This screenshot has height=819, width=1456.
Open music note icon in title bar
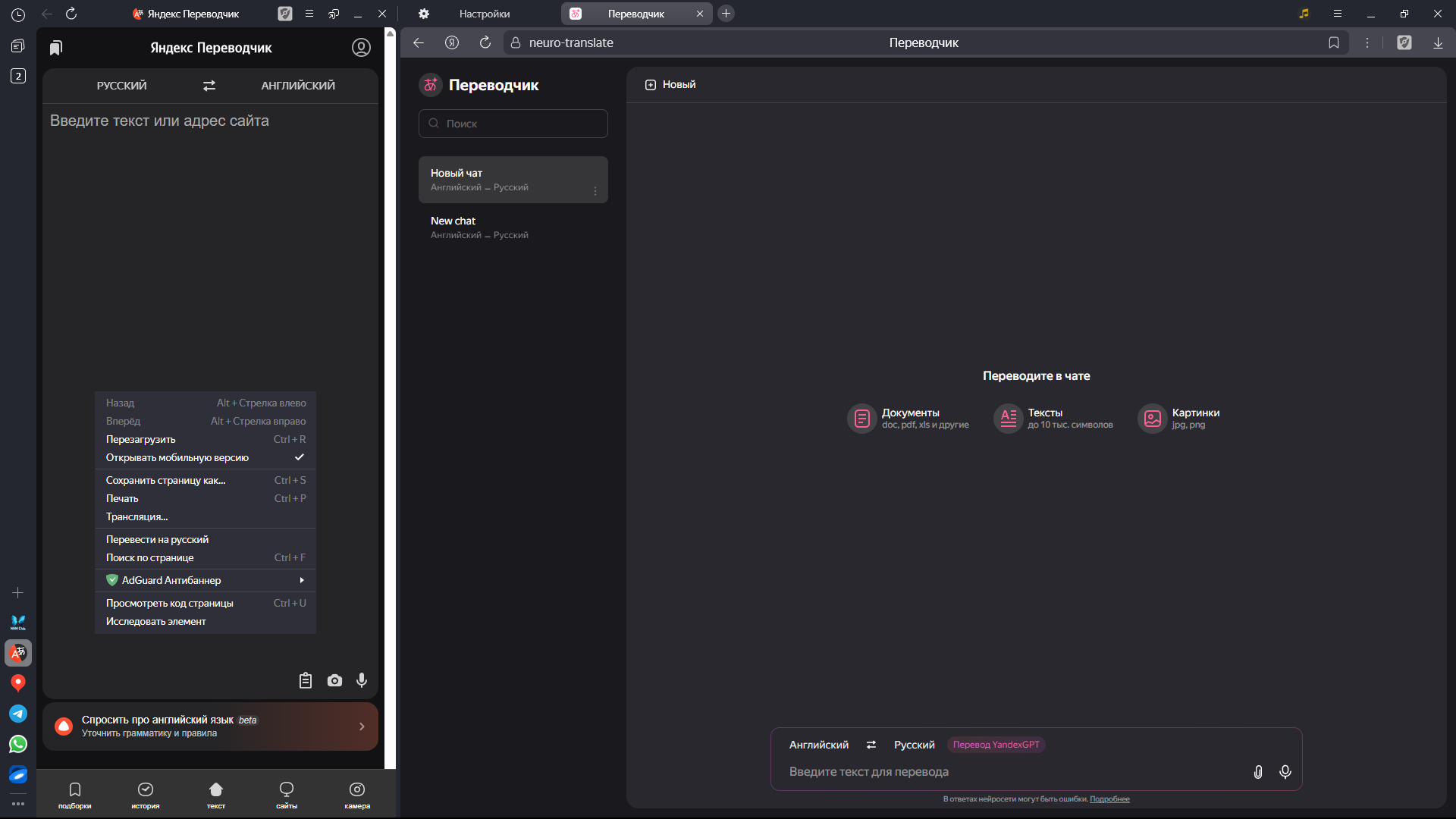click(x=1304, y=14)
